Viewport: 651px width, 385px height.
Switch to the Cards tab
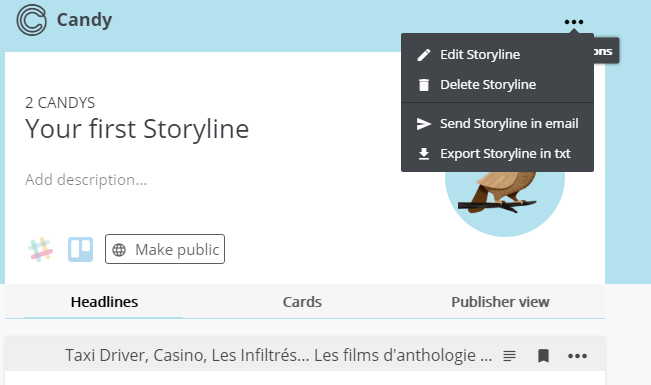click(302, 302)
